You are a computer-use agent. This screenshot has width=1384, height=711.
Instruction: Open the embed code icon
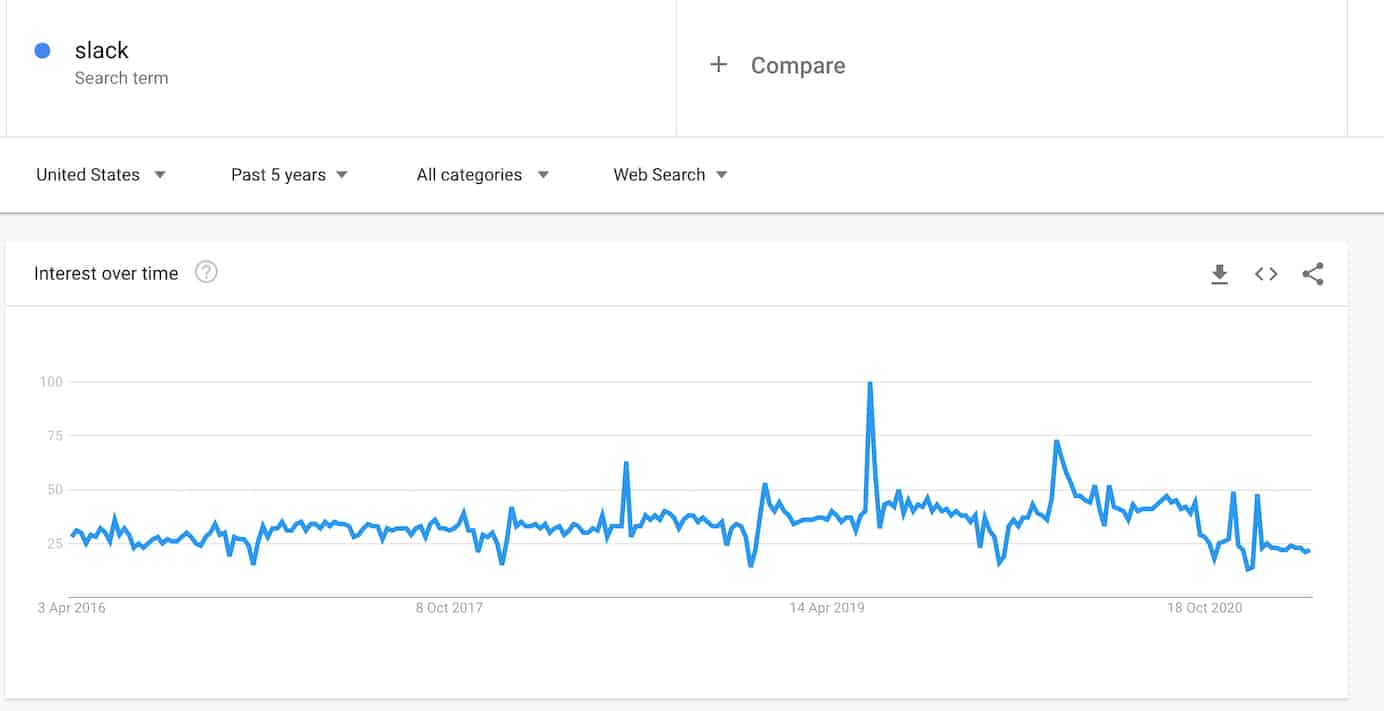coord(1266,274)
